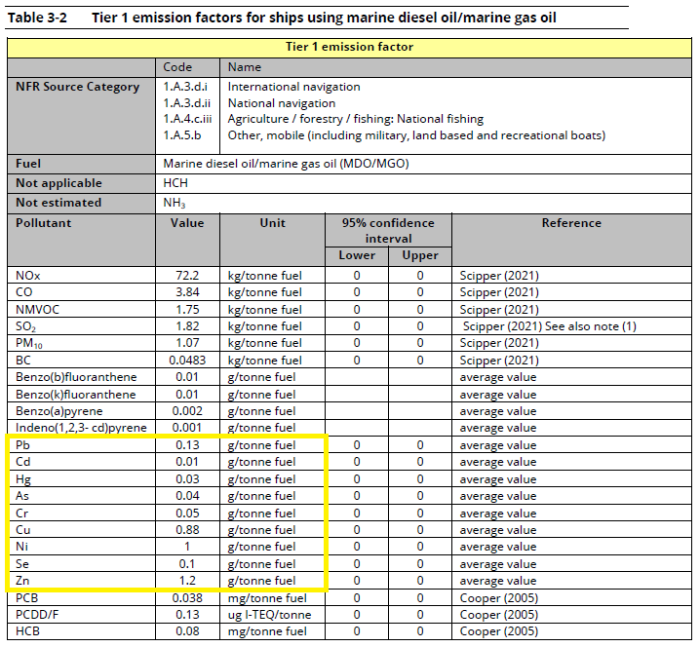Click the Zn value 1.2 cell
700x647 pixels.
point(188,581)
